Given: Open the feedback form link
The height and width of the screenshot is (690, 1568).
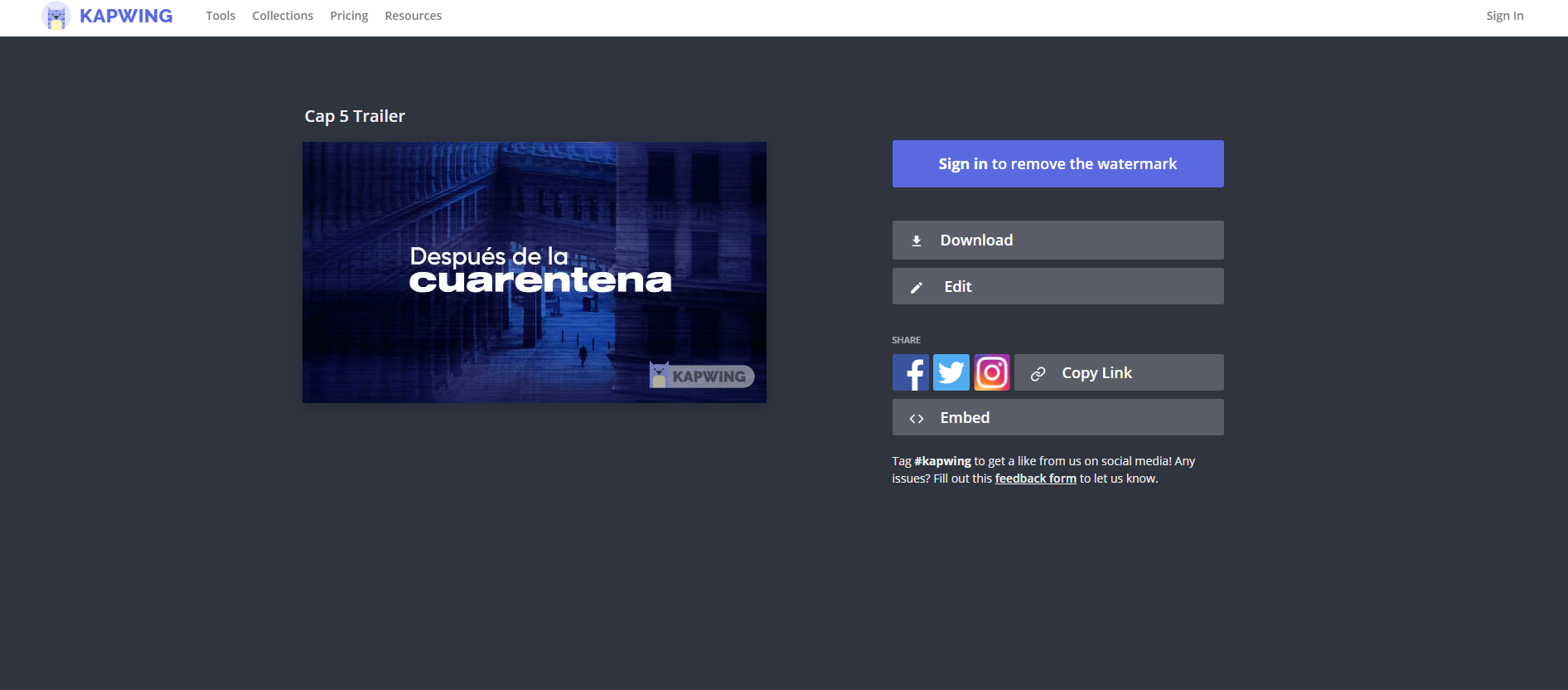Looking at the screenshot, I should coord(1035,479).
